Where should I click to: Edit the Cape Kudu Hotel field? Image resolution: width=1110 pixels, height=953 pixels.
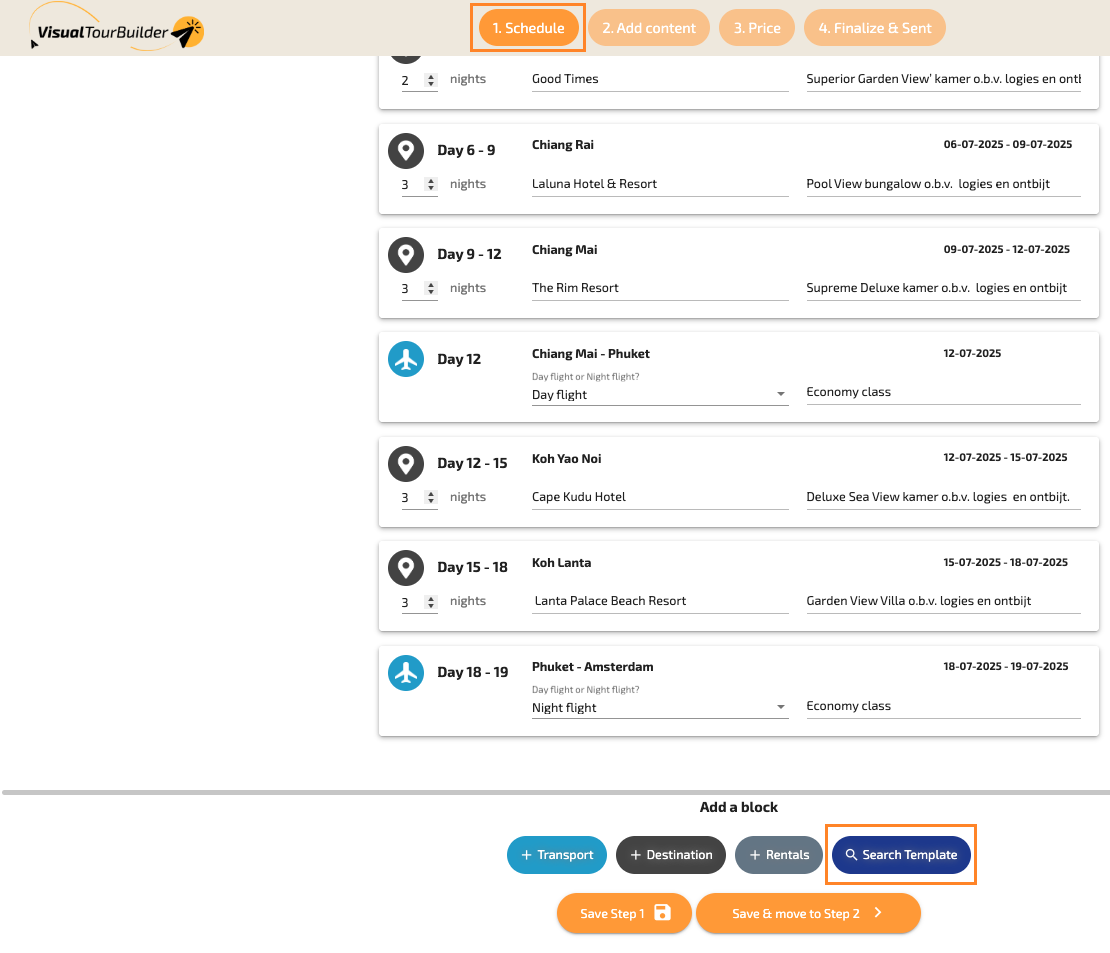point(660,497)
